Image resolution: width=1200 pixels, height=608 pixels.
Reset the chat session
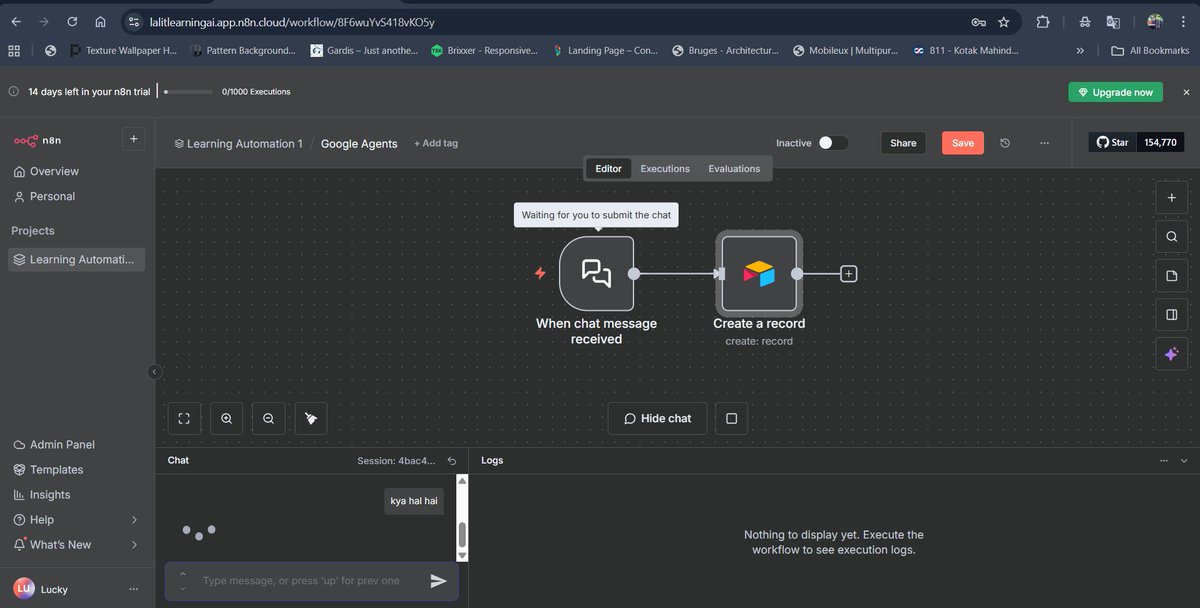452,461
